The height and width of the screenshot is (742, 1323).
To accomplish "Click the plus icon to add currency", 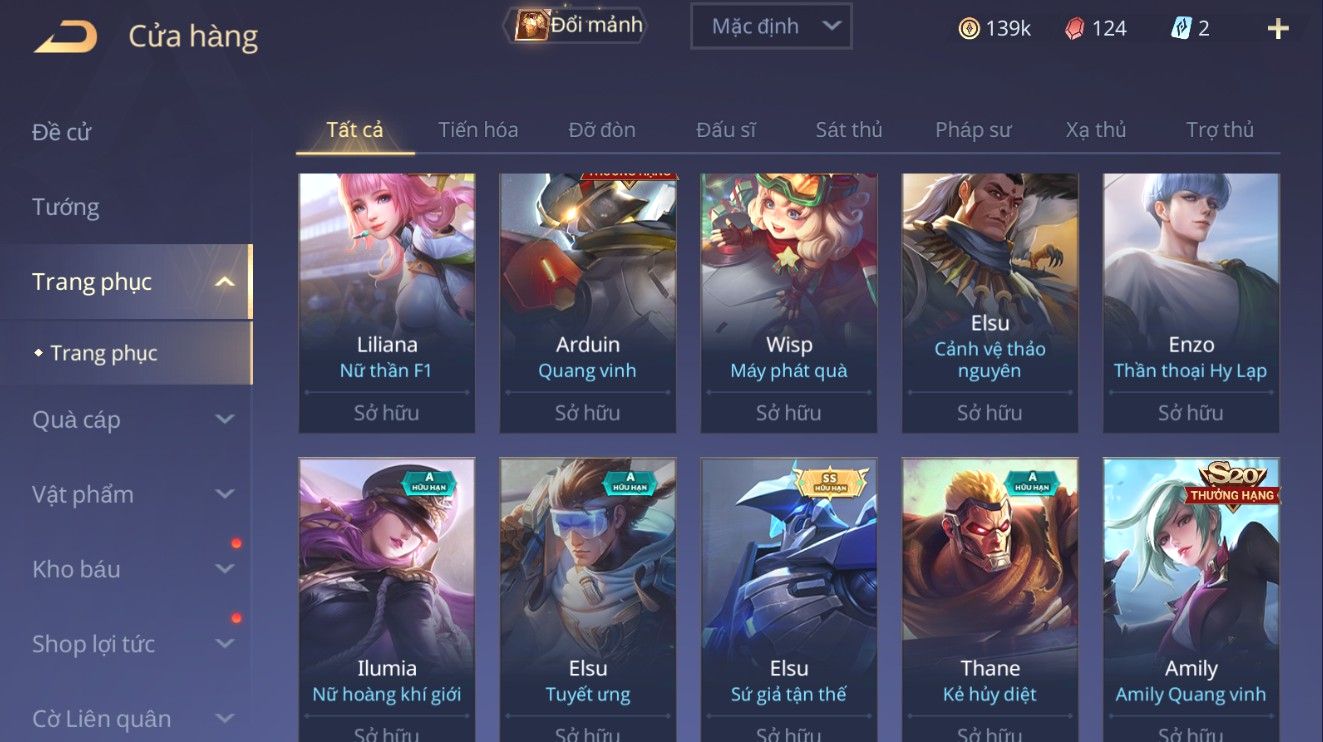I will 1278,29.
